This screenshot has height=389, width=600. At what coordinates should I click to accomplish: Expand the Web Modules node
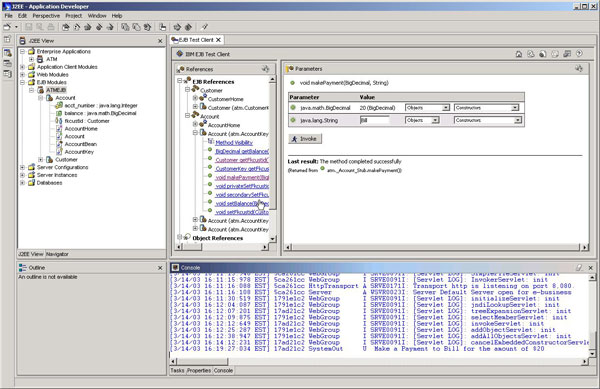coord(22,75)
